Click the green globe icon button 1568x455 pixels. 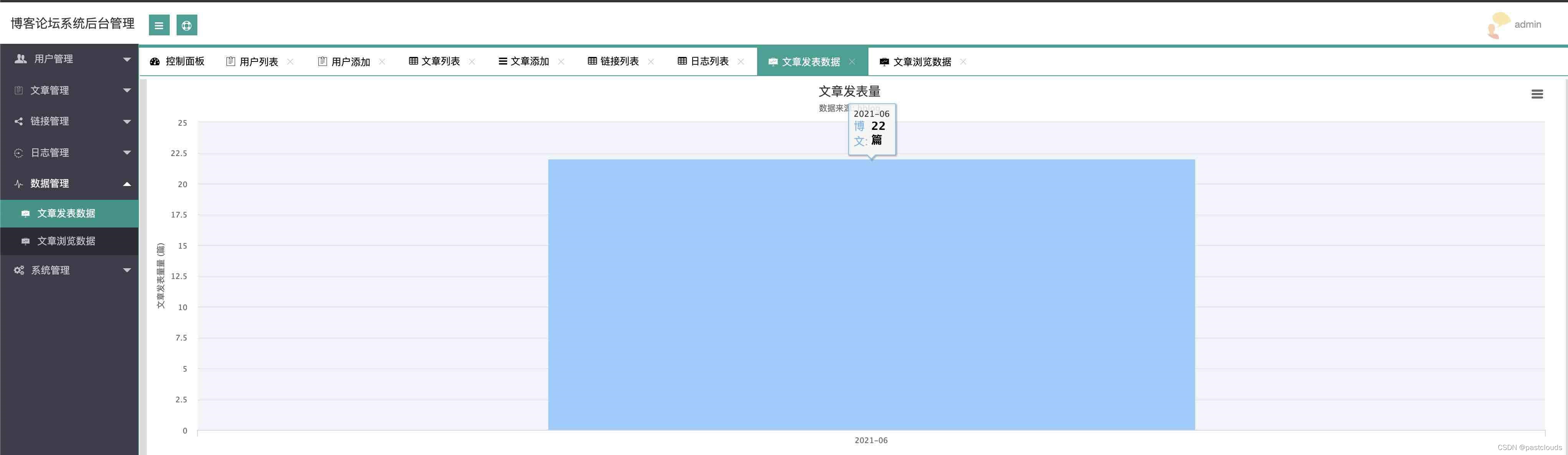pos(187,25)
